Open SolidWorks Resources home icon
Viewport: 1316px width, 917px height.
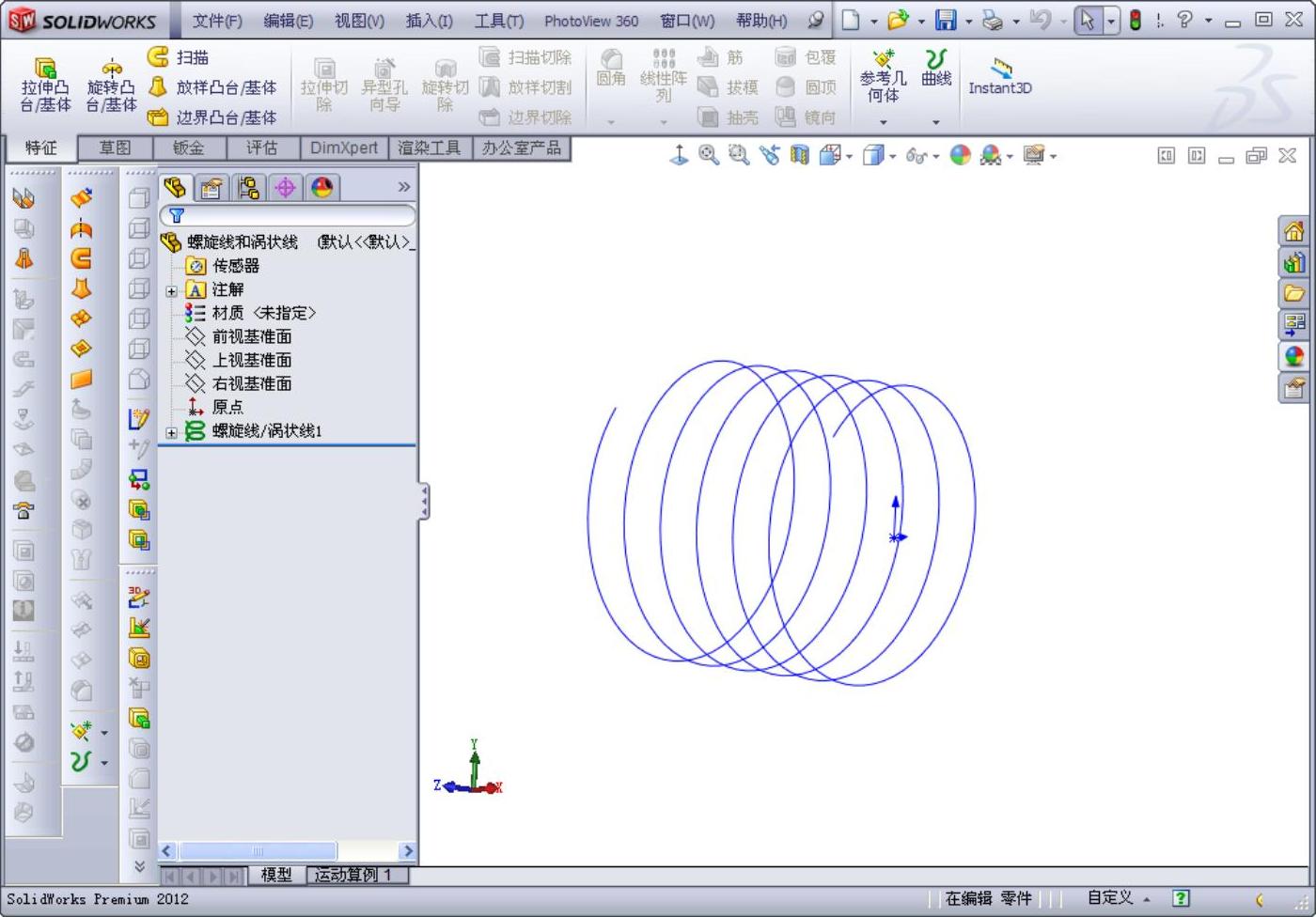click(1294, 231)
